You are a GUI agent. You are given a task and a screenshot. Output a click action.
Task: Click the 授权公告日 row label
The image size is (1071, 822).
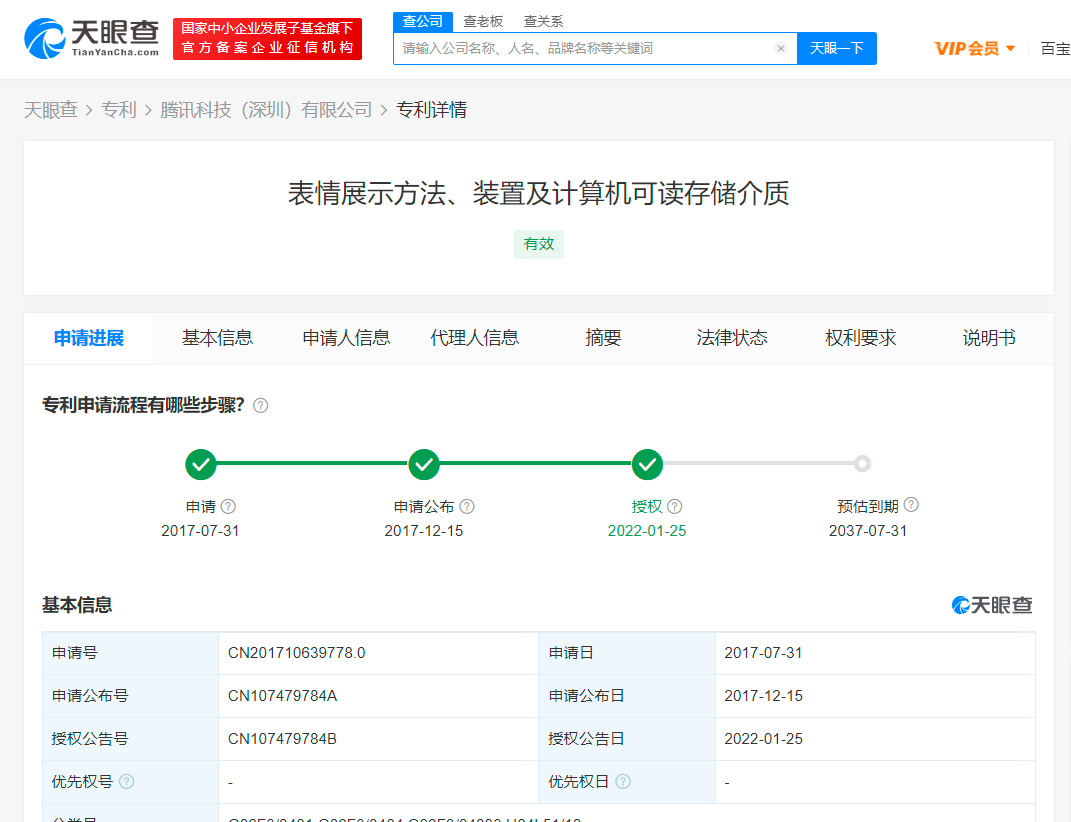tap(586, 739)
